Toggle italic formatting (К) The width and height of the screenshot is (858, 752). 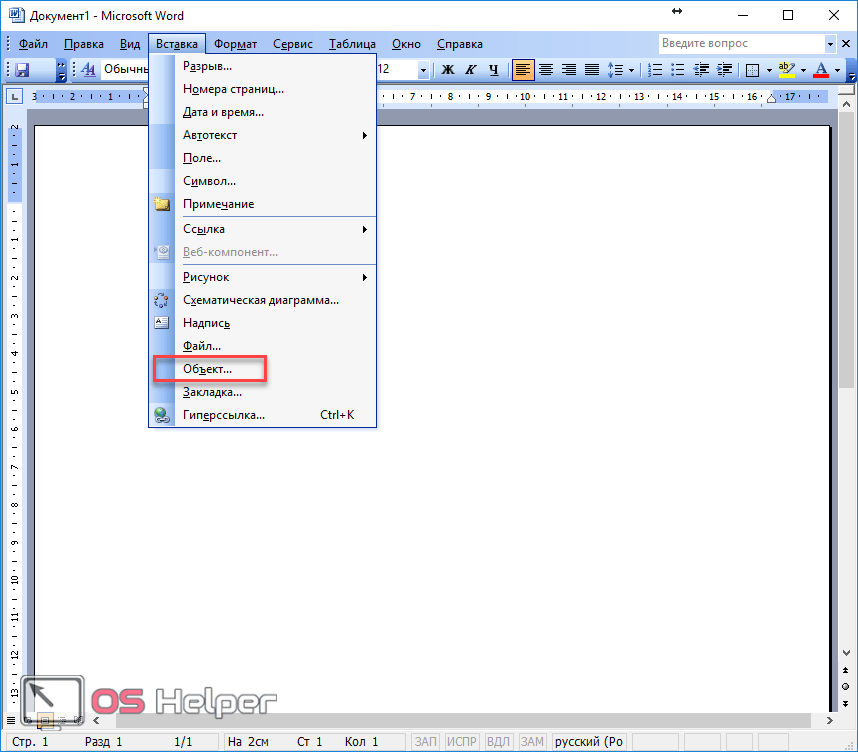(470, 70)
